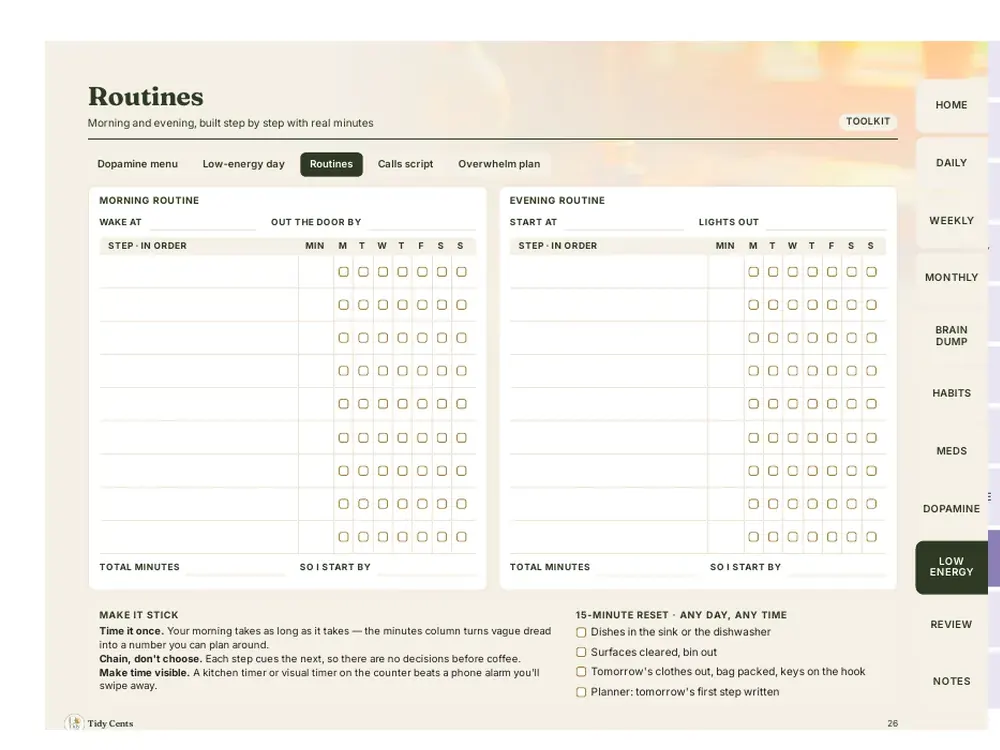The width and height of the screenshot is (1000, 750).
Task: Click Morning Routine's SO I START BY field
Action: 427,568
